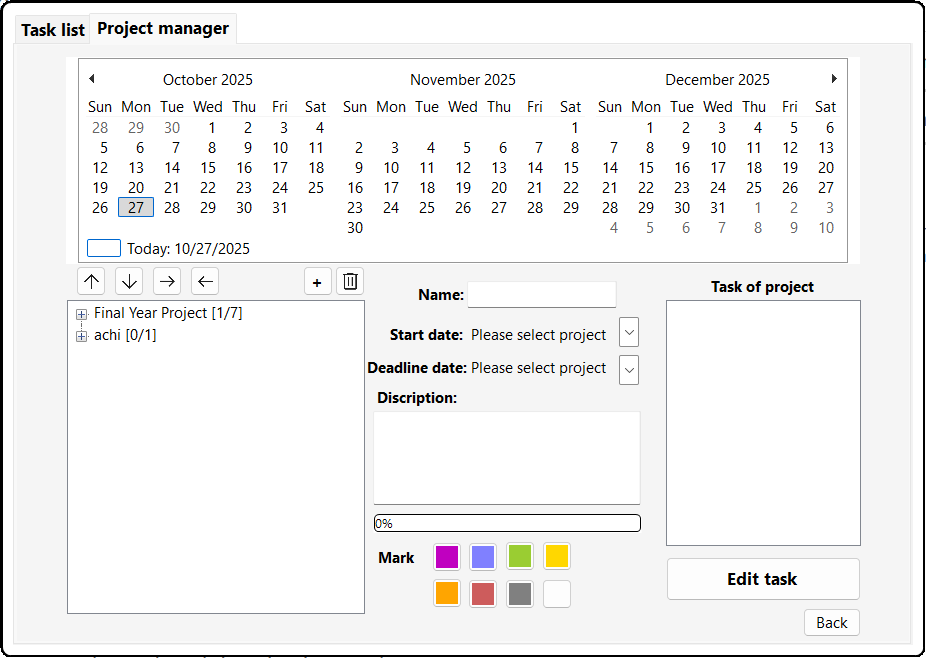Viewport: 926px width, 658px height.
Task: Select November 30 in calendar
Action: (355, 227)
